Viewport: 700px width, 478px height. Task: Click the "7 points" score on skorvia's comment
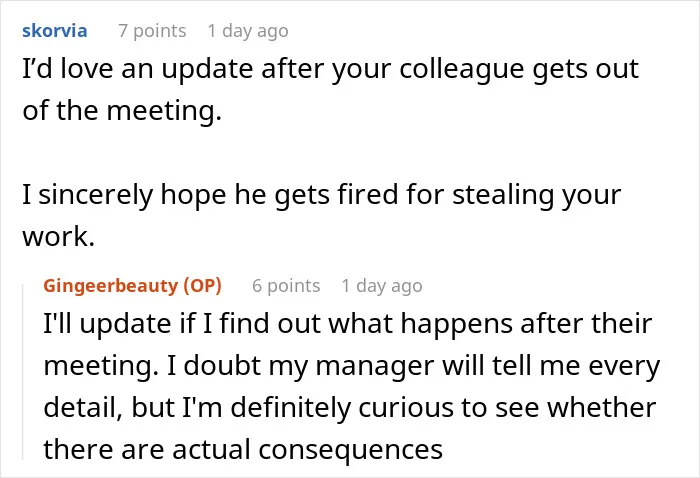pyautogui.click(x=152, y=31)
